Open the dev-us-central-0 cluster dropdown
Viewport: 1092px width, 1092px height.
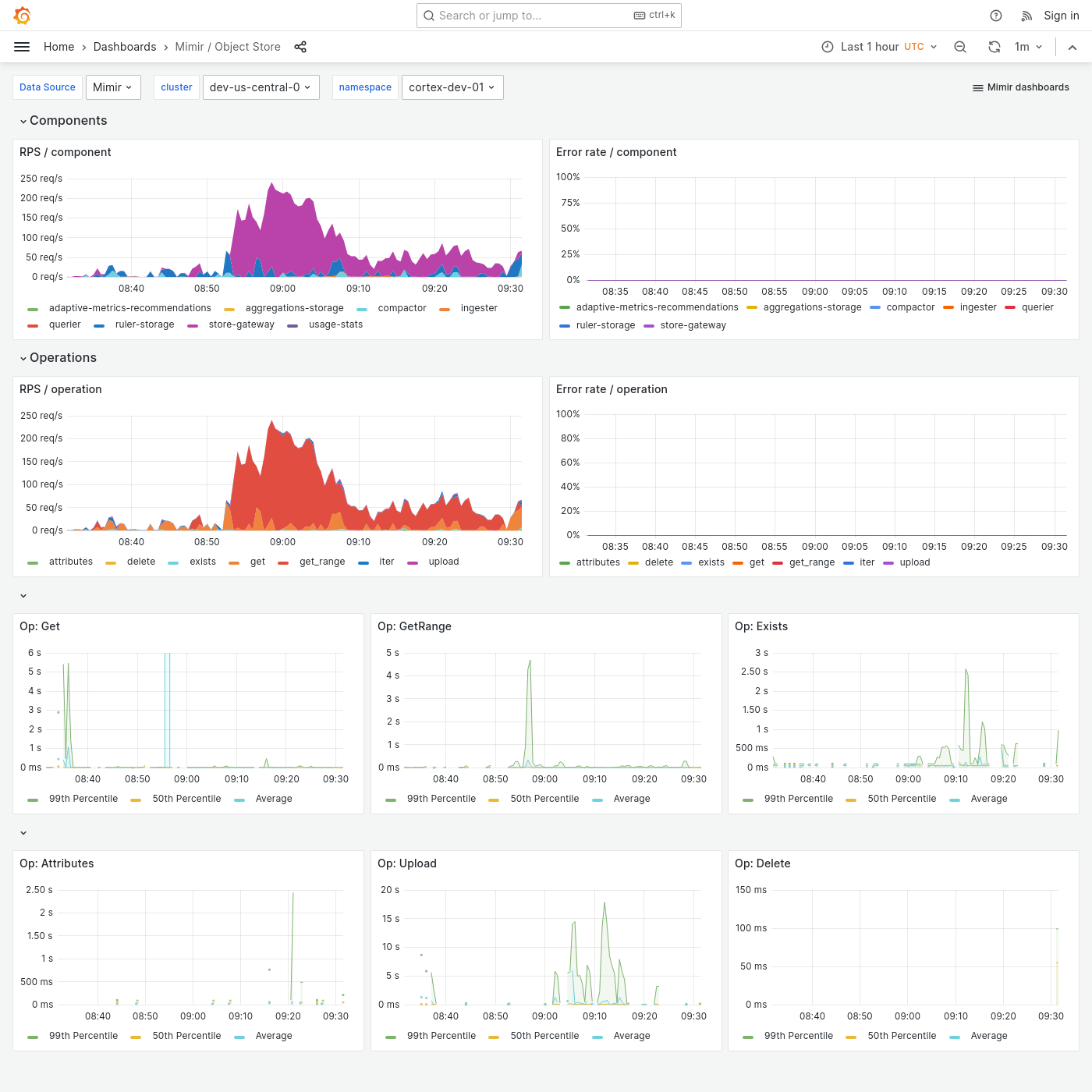click(261, 87)
